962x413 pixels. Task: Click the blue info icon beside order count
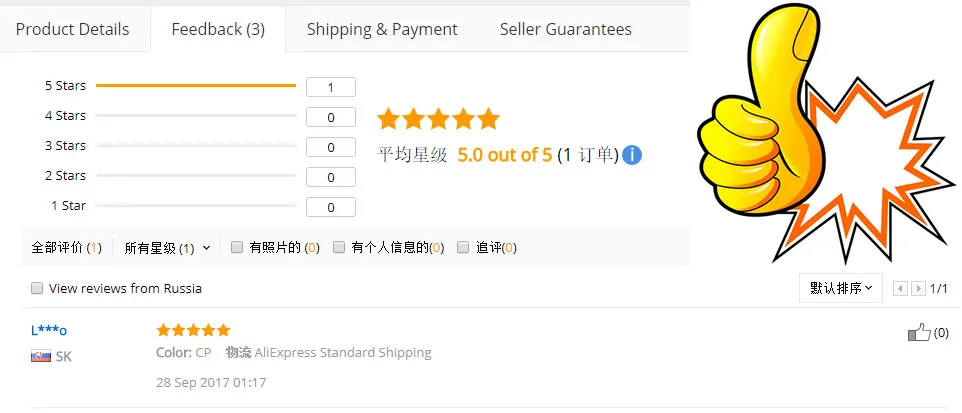(x=632, y=156)
